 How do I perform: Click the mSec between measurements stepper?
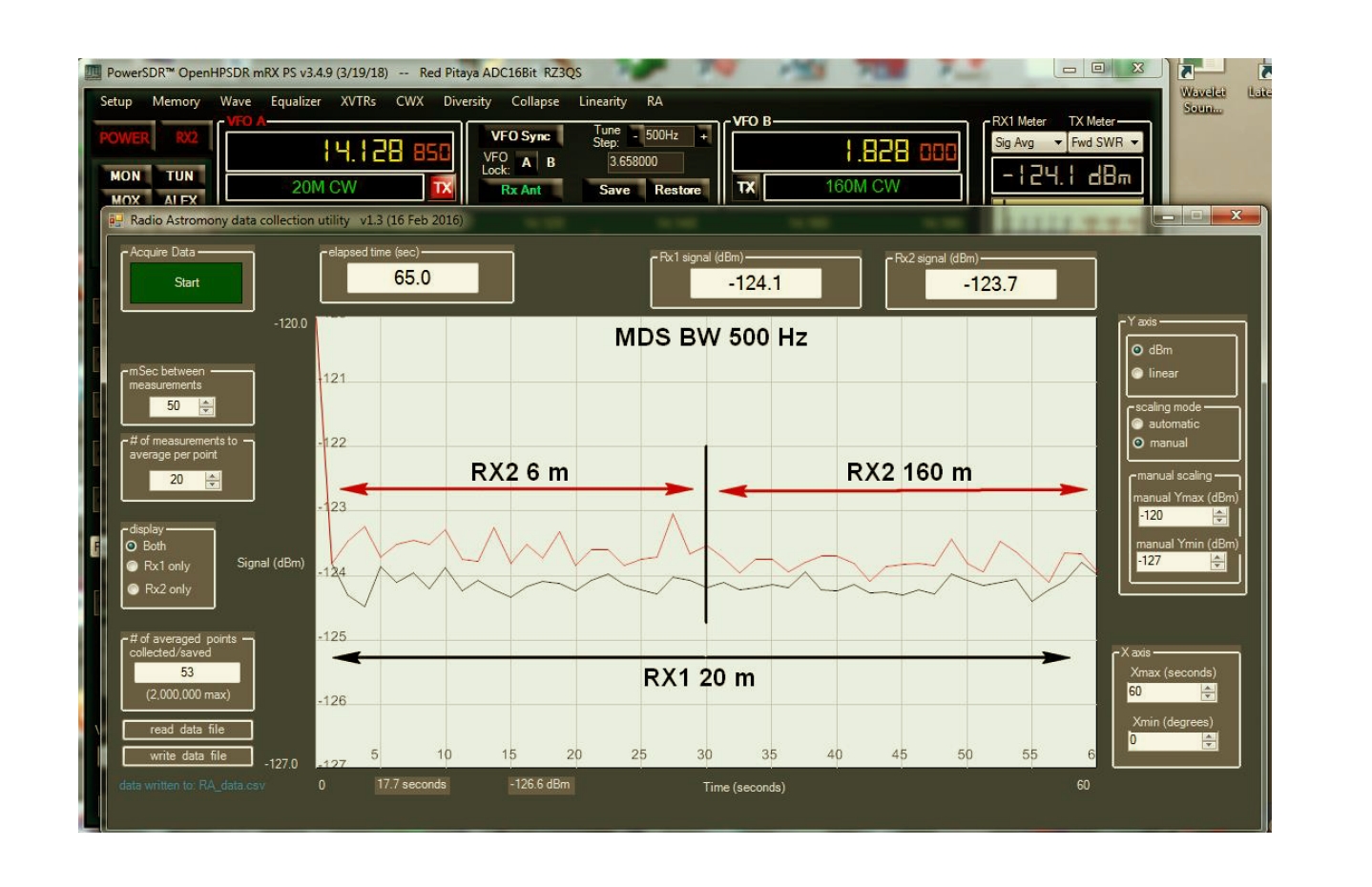[x=207, y=406]
